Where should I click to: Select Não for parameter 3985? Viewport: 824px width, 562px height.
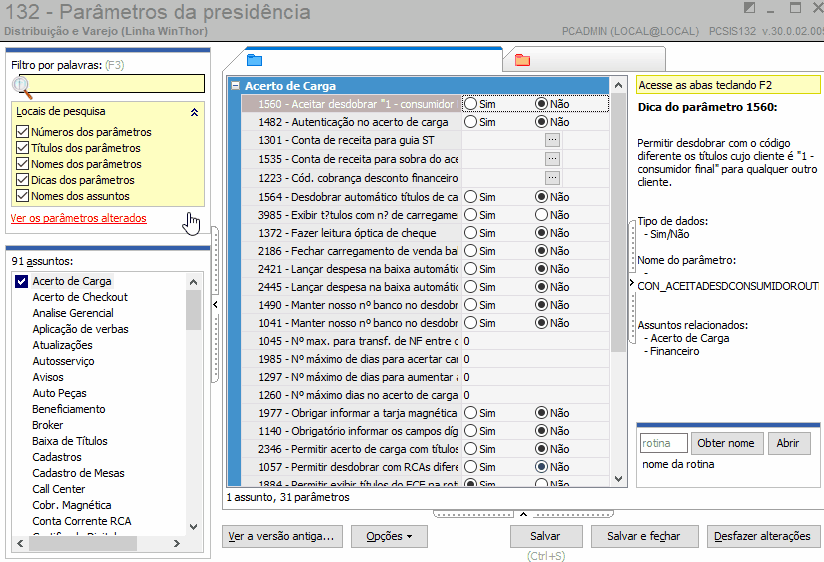coord(541,215)
